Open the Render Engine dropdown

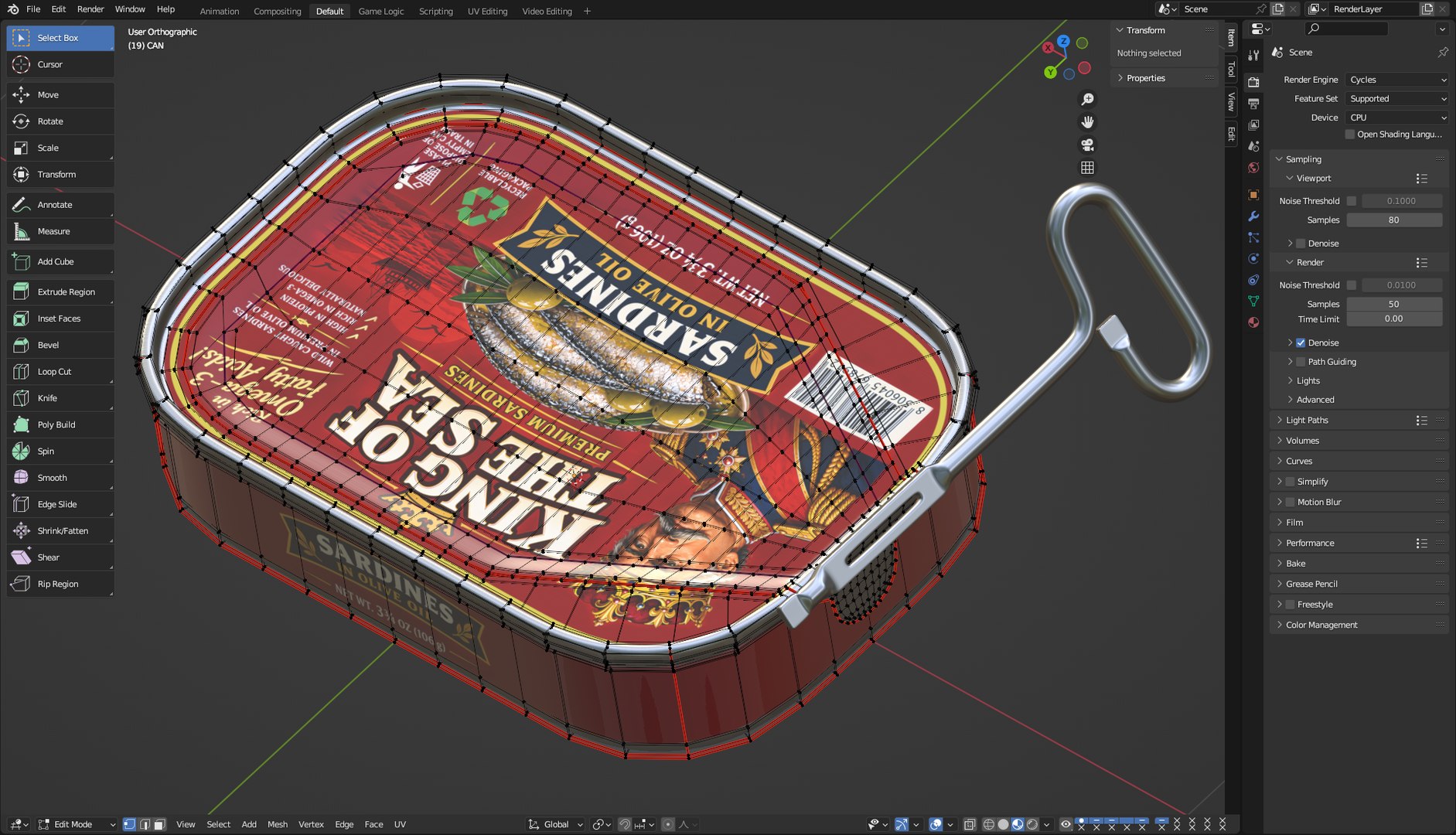[x=1397, y=80]
